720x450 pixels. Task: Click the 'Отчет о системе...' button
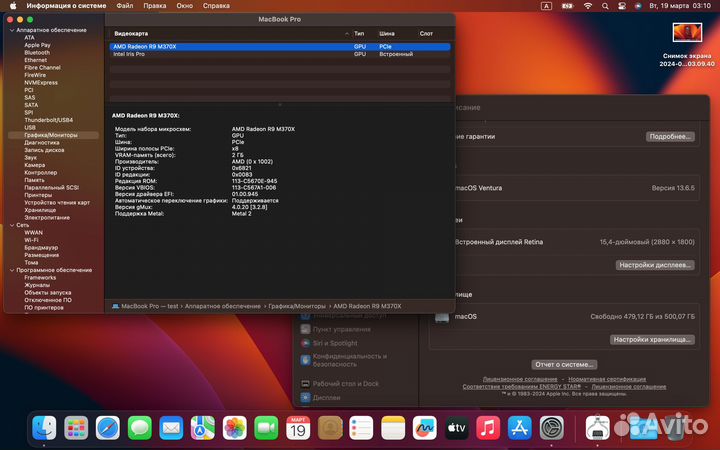click(x=564, y=365)
